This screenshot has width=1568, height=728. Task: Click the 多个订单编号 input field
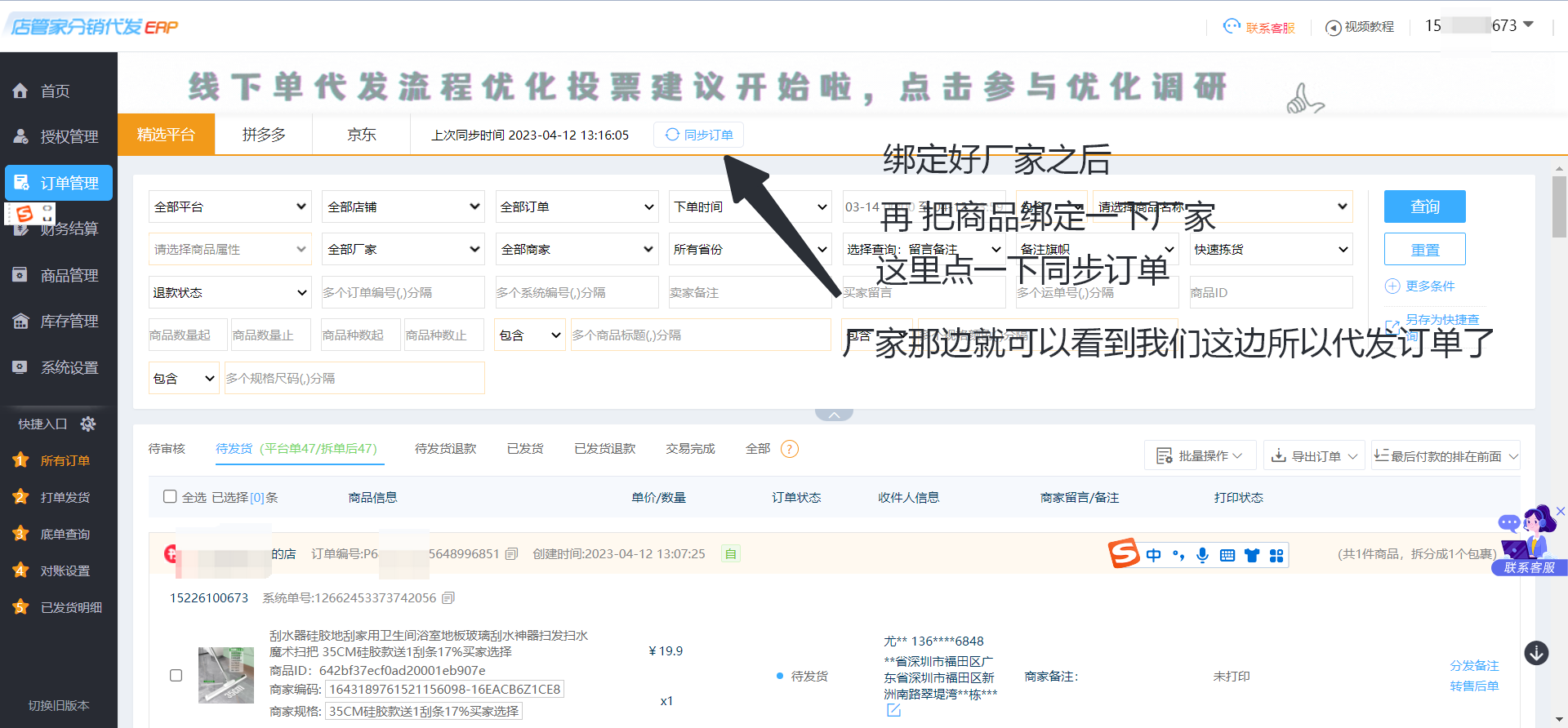pyautogui.click(x=403, y=293)
